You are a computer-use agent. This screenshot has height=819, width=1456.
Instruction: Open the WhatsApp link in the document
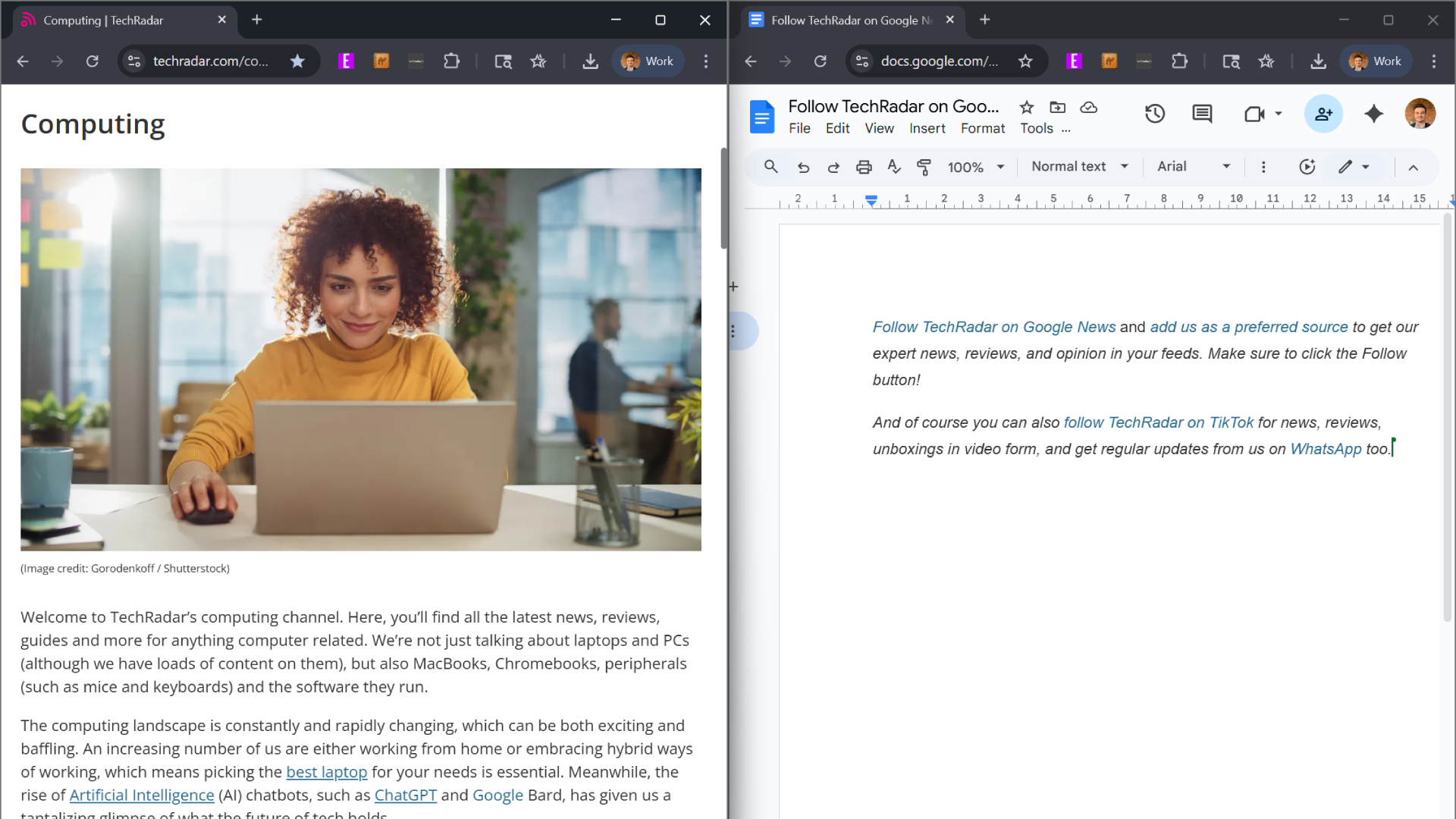click(x=1326, y=449)
